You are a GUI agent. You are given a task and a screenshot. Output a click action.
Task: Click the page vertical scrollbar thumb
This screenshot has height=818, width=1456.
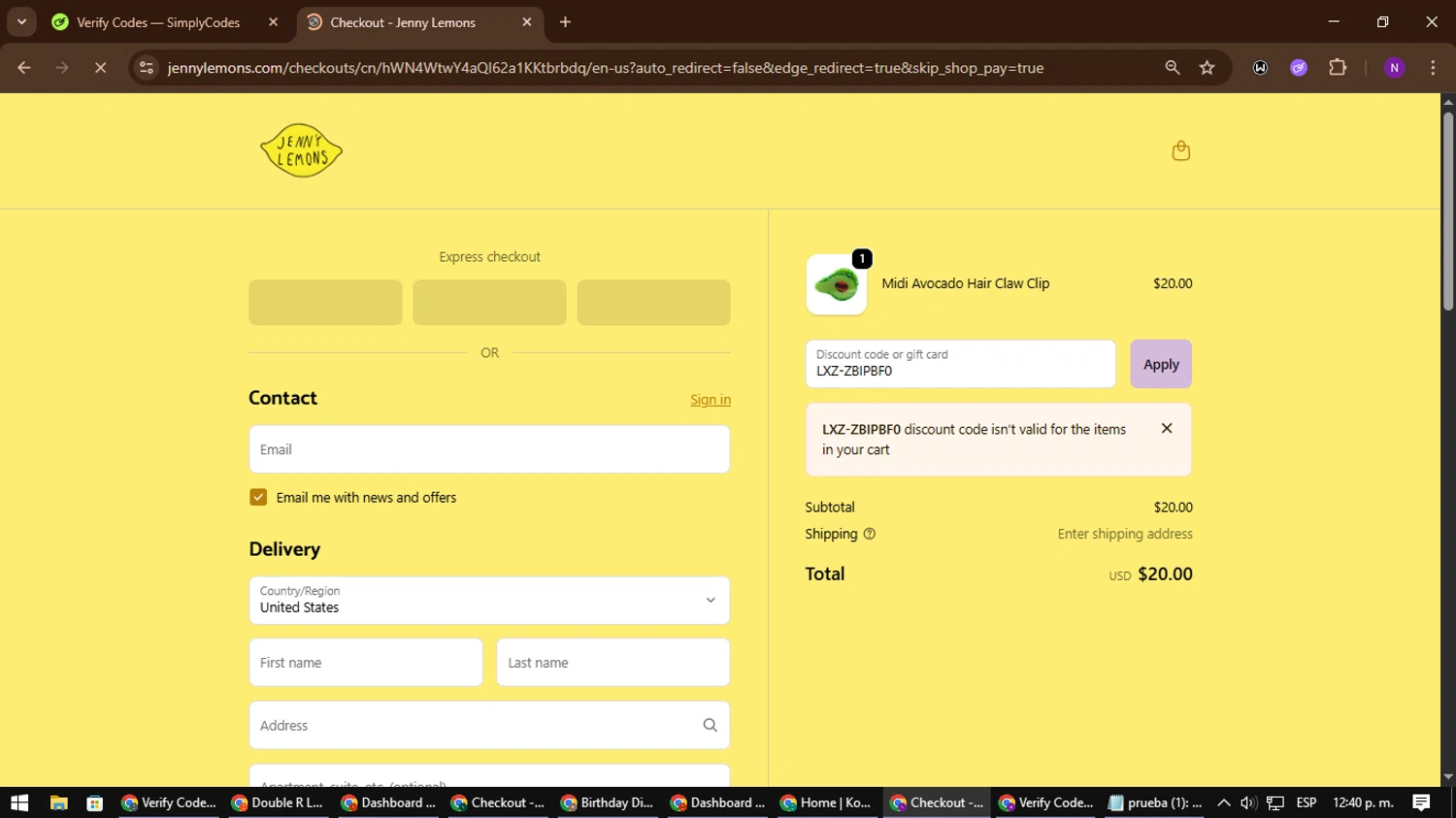(x=1448, y=212)
